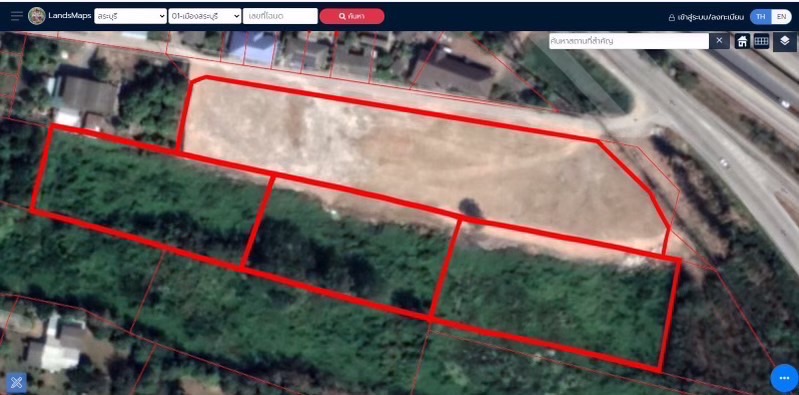Focus the deed number input field
This screenshot has width=799, height=395.
[x=280, y=16]
